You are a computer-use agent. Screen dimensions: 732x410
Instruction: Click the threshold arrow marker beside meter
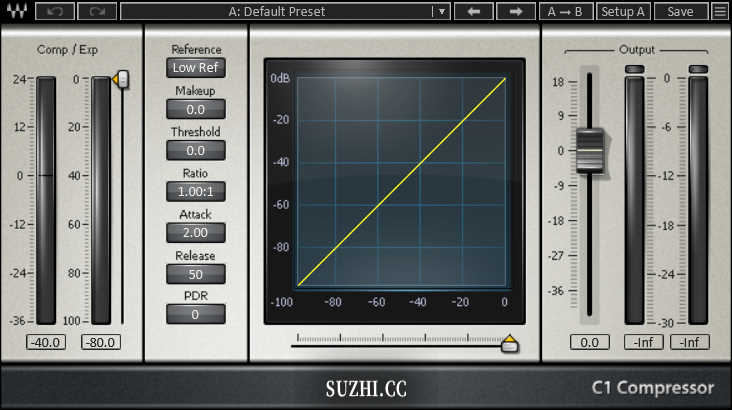pos(122,79)
